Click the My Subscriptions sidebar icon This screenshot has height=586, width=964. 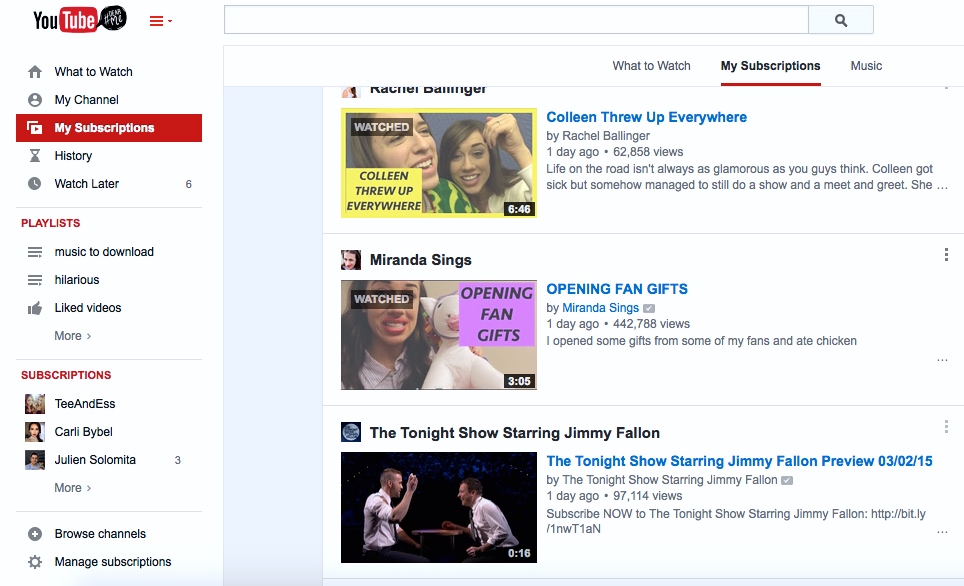coord(35,128)
